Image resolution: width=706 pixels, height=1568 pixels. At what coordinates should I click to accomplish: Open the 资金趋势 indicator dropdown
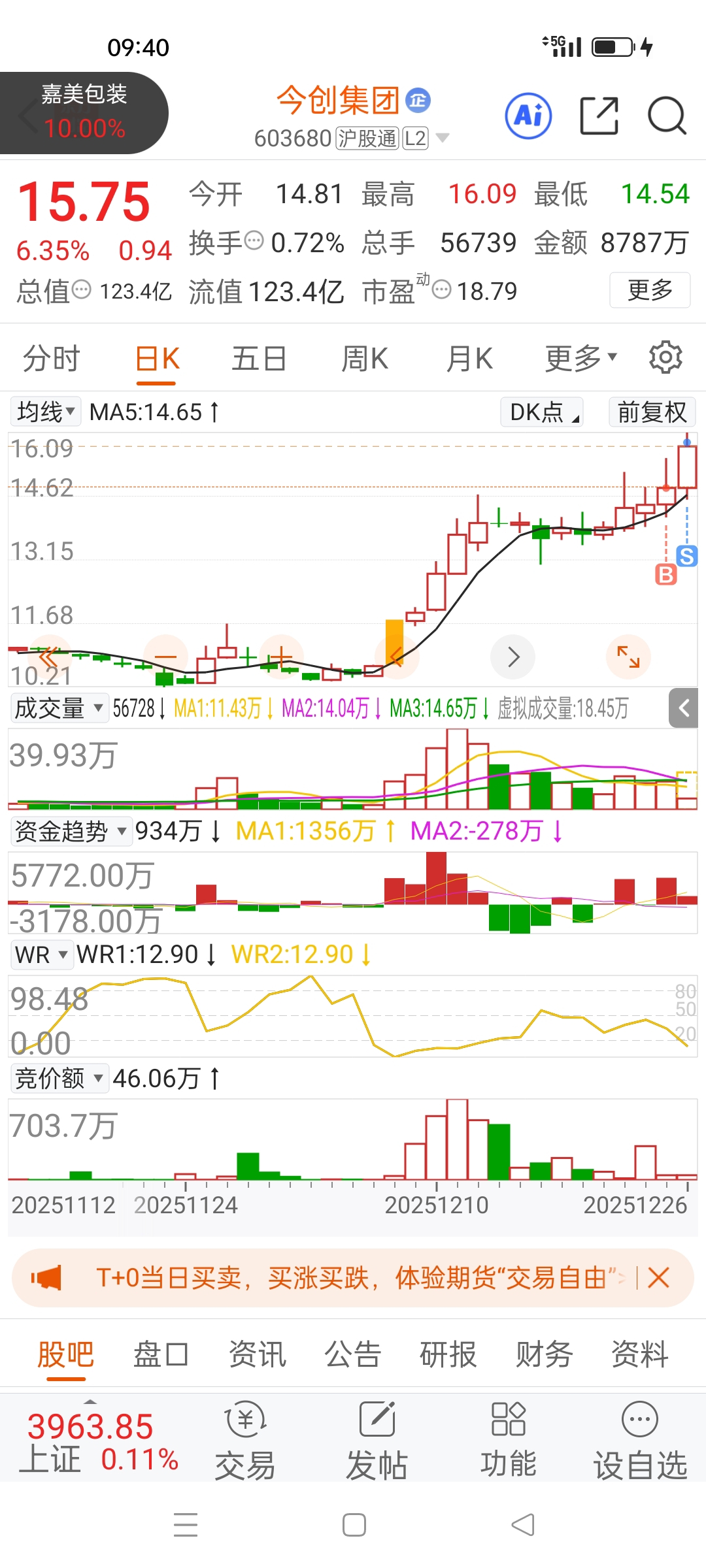pyautogui.click(x=71, y=831)
